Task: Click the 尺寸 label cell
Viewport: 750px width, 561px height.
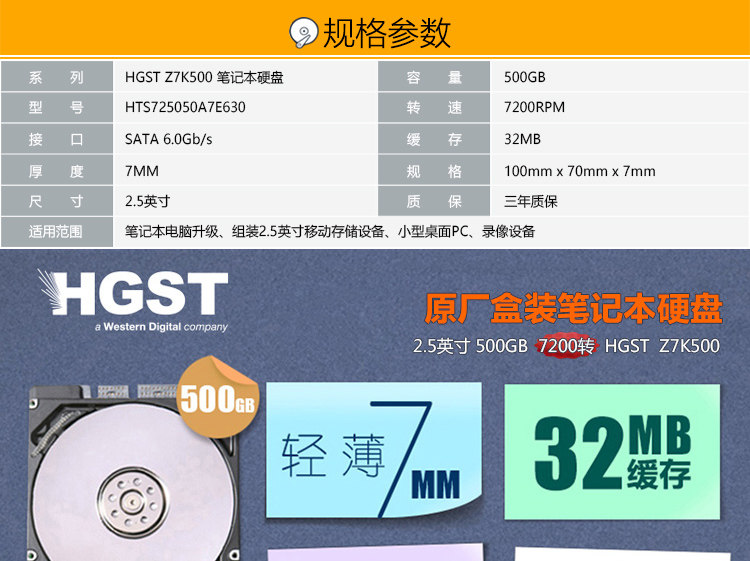Action: pos(57,201)
